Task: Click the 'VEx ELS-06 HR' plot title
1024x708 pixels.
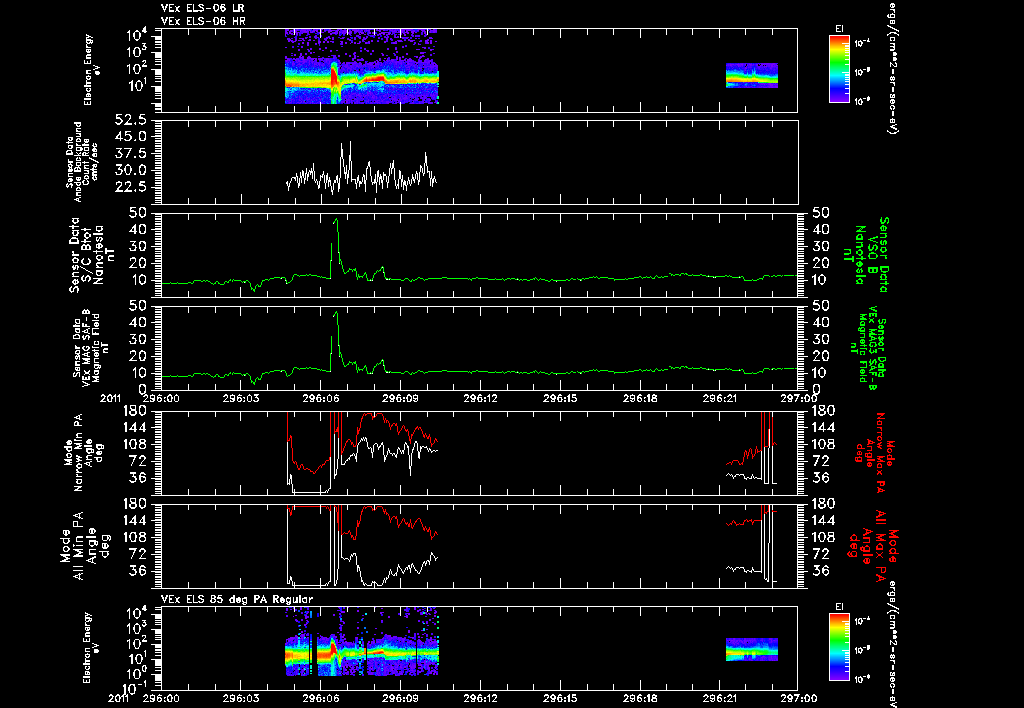Action: click(x=203, y=21)
